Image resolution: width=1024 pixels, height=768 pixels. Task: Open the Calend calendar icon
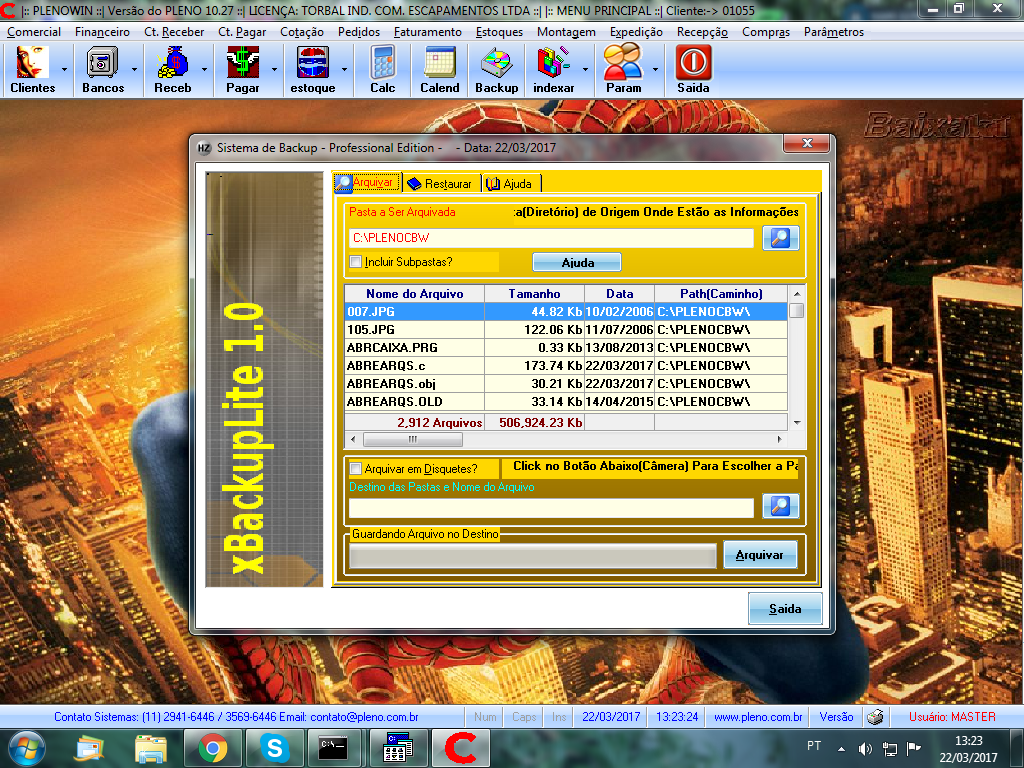(440, 69)
